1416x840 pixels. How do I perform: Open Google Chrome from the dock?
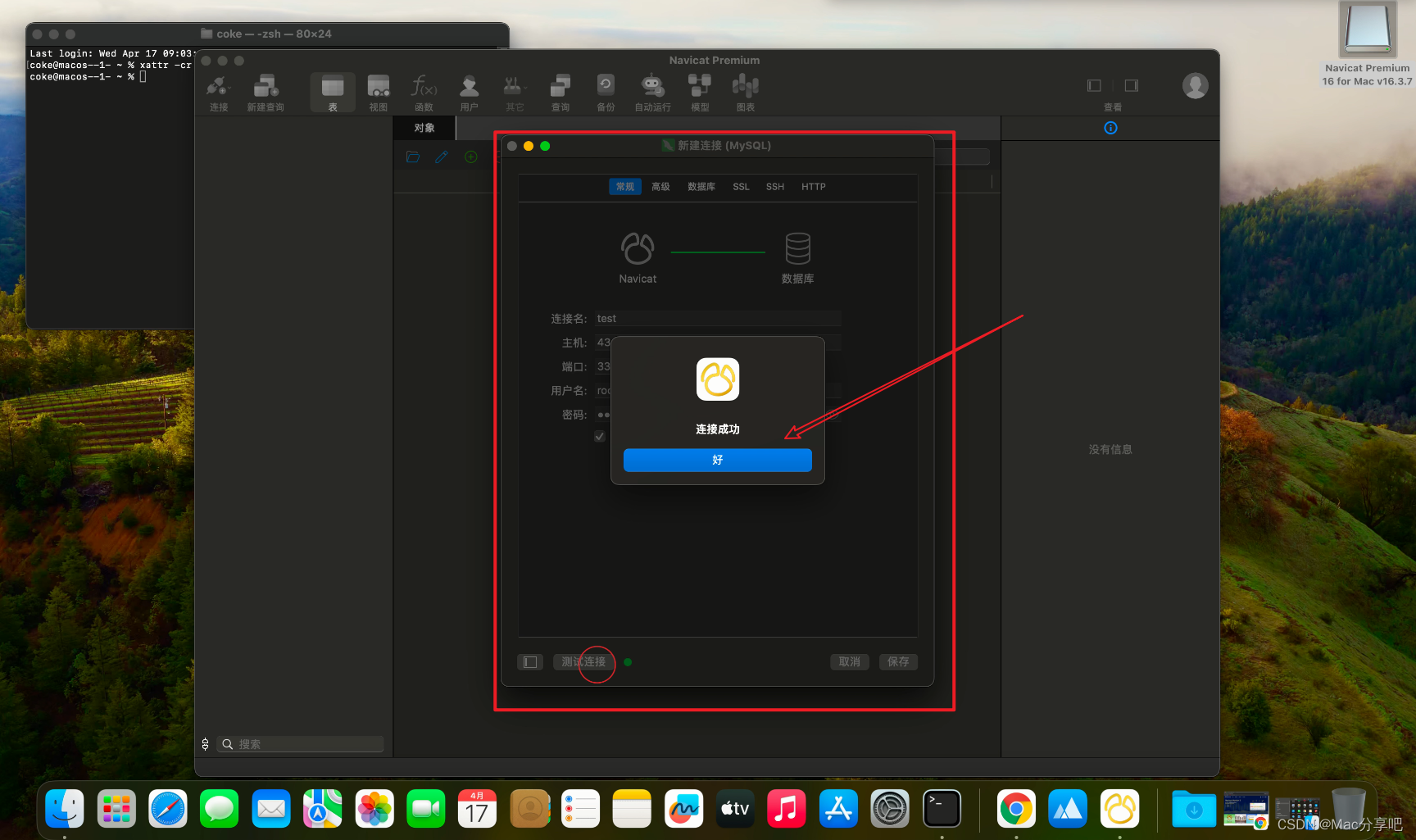(x=1016, y=809)
